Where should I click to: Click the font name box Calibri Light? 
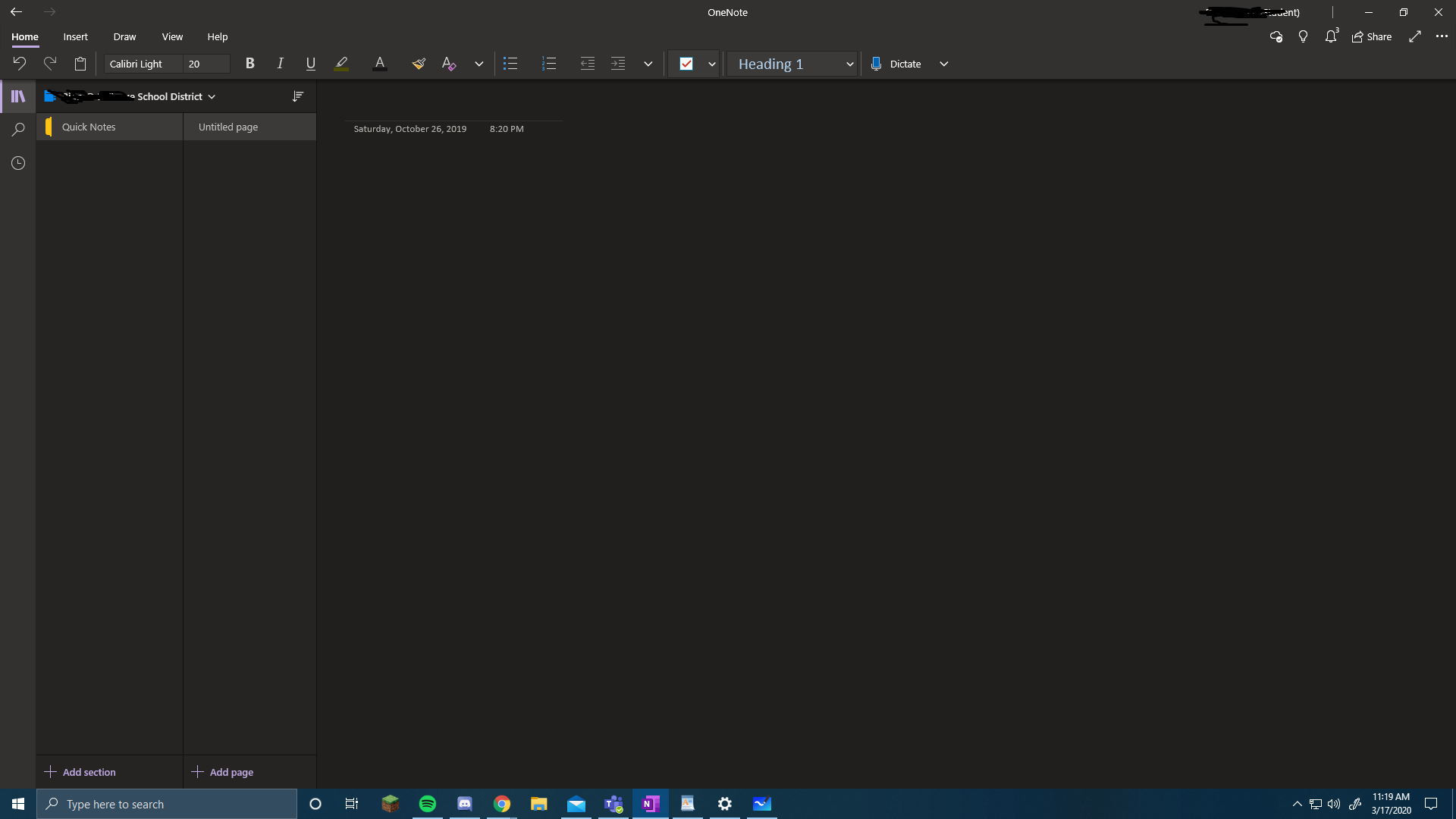(144, 64)
